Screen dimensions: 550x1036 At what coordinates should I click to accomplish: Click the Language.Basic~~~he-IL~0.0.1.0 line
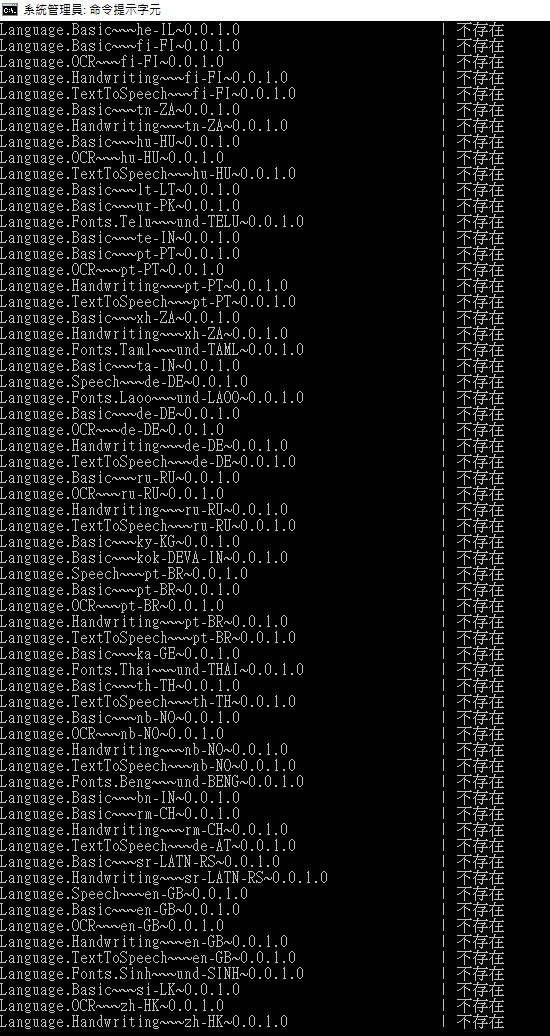(120, 30)
